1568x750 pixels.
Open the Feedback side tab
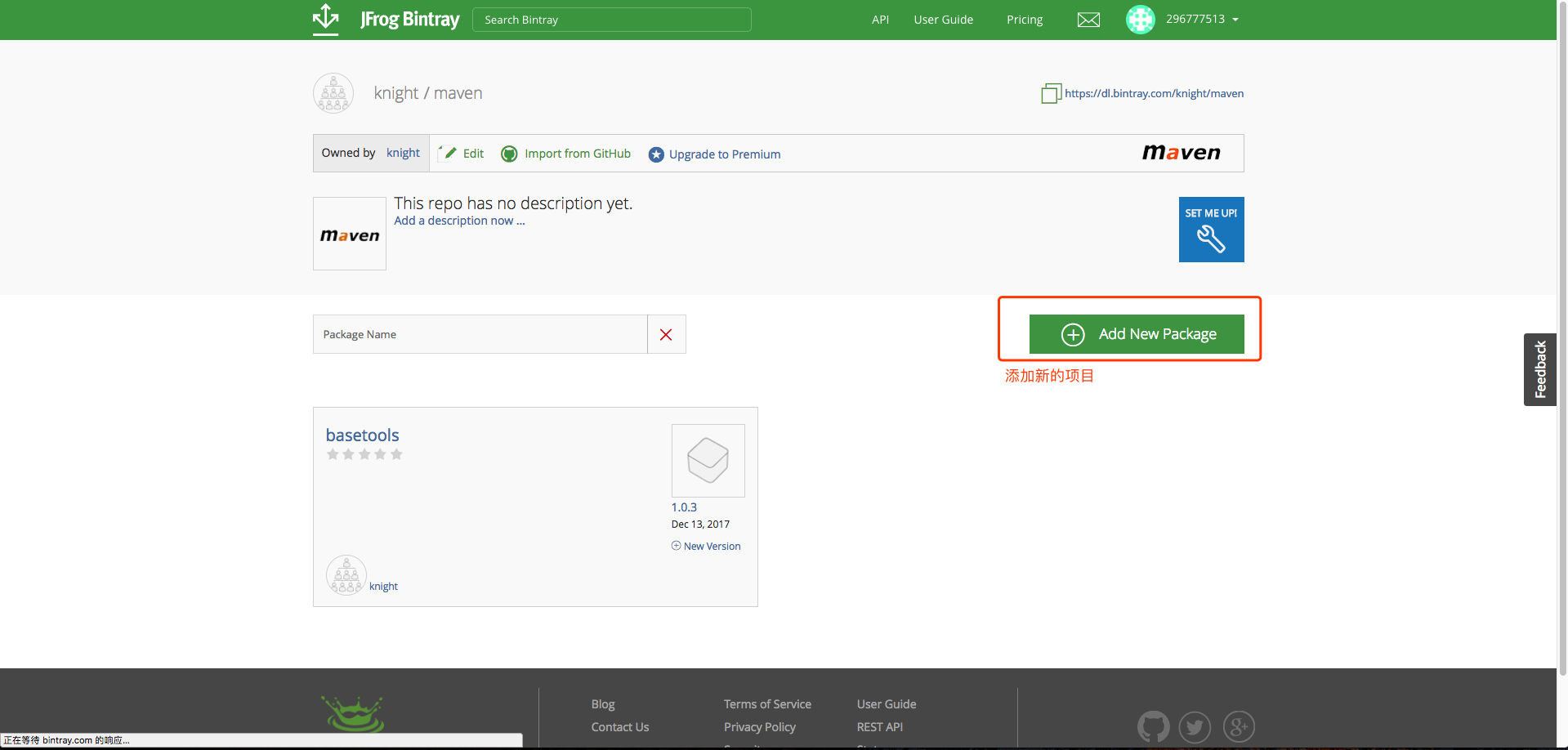point(1540,369)
